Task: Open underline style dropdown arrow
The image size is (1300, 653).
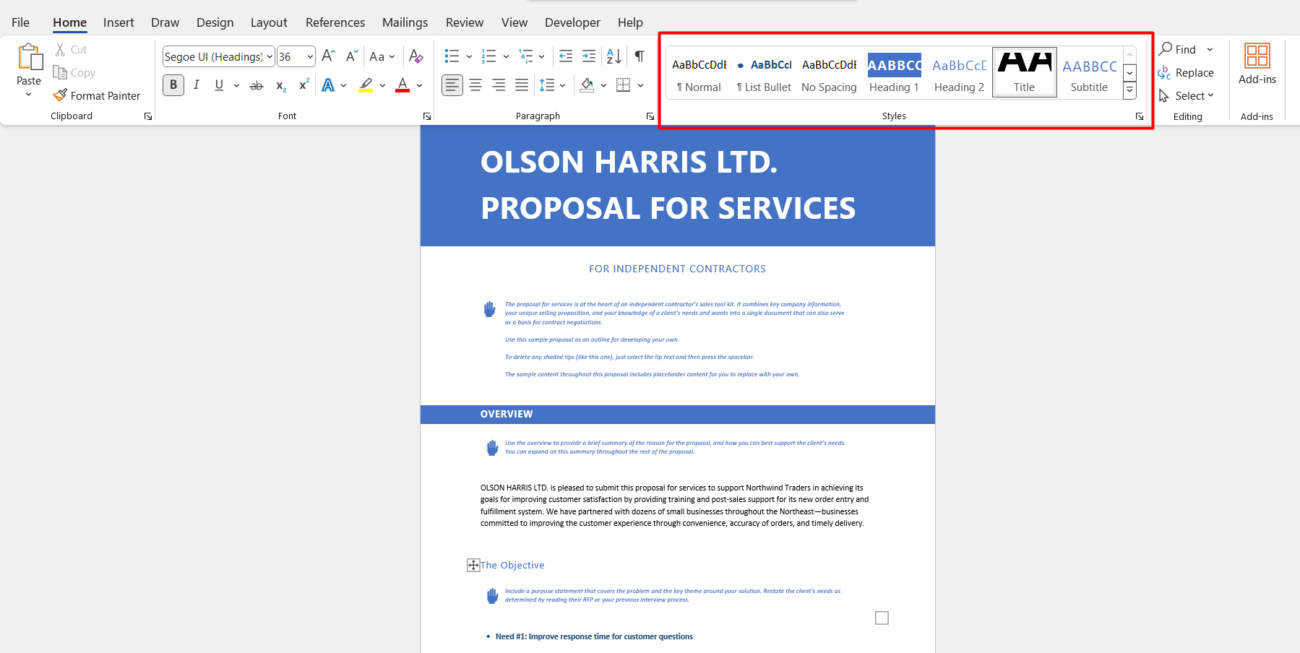Action: 236,85
